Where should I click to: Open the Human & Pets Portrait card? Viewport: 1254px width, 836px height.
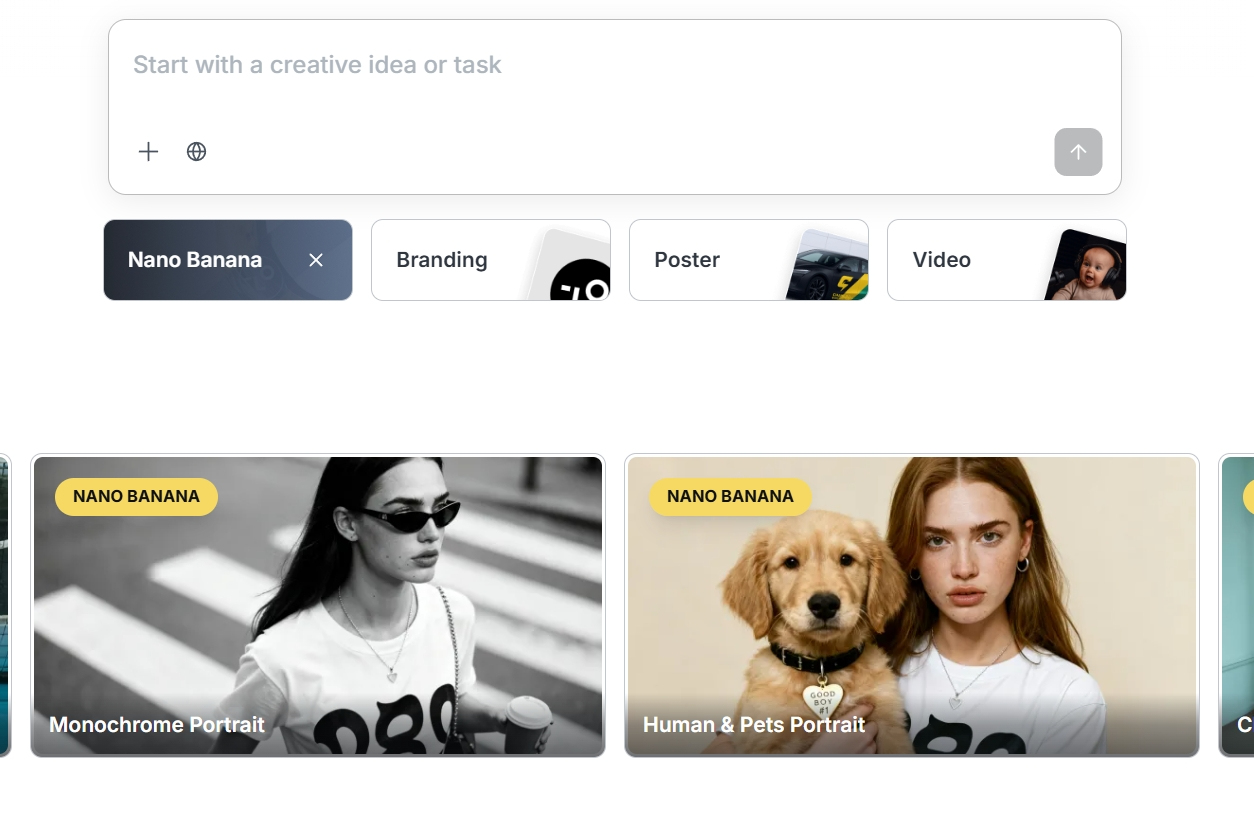pyautogui.click(x=911, y=605)
